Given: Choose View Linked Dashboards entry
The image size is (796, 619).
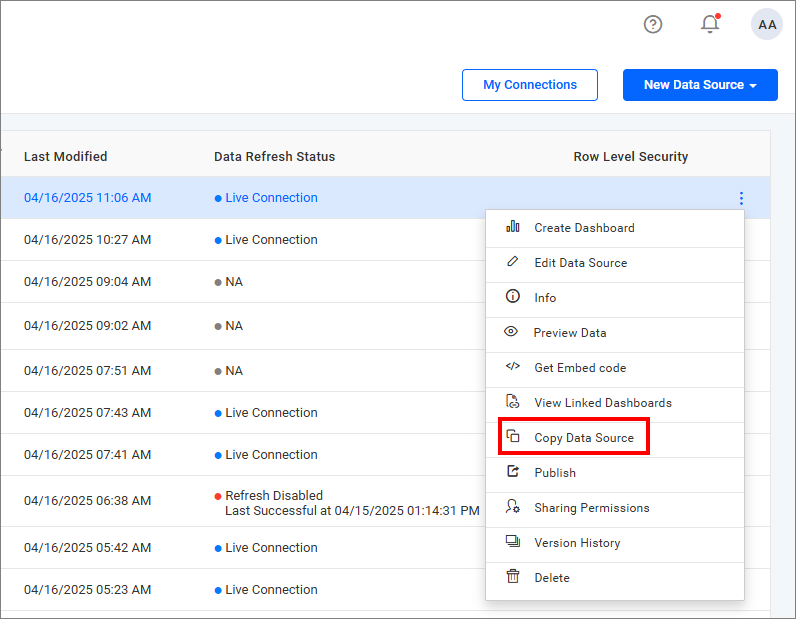Looking at the screenshot, I should 615,403.
